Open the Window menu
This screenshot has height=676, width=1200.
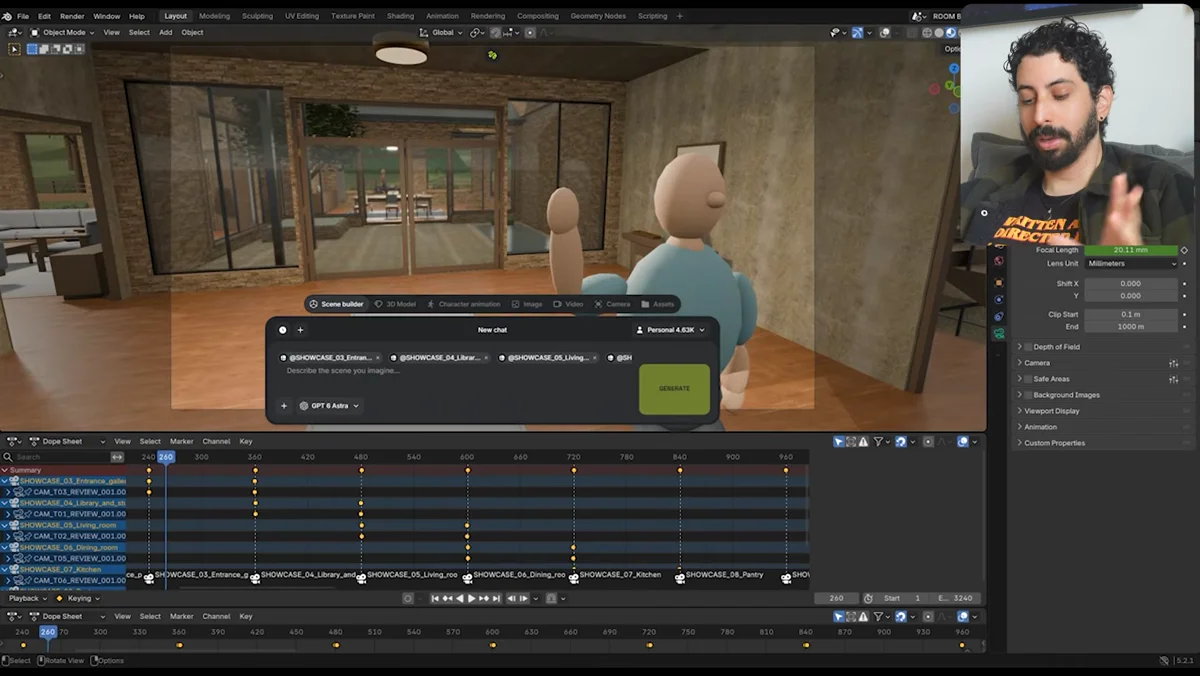(x=106, y=16)
